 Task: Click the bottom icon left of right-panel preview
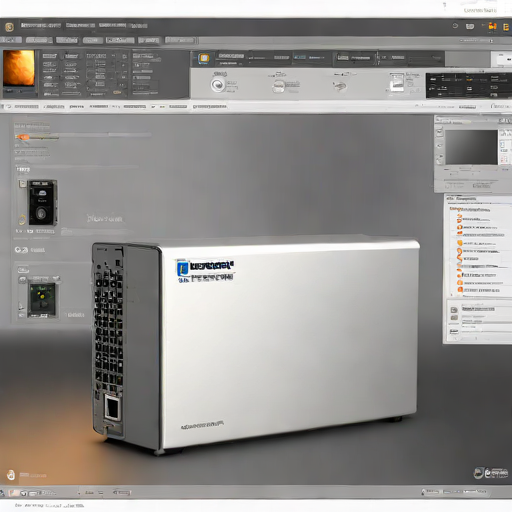[440, 160]
